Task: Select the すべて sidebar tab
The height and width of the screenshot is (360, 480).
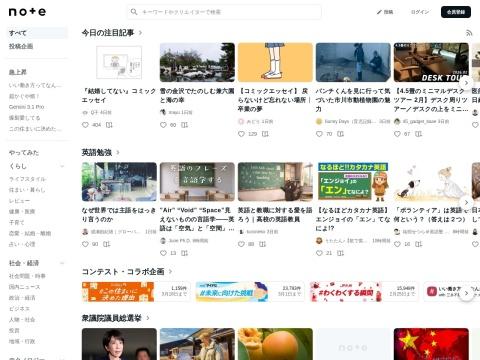Action: click(x=37, y=33)
